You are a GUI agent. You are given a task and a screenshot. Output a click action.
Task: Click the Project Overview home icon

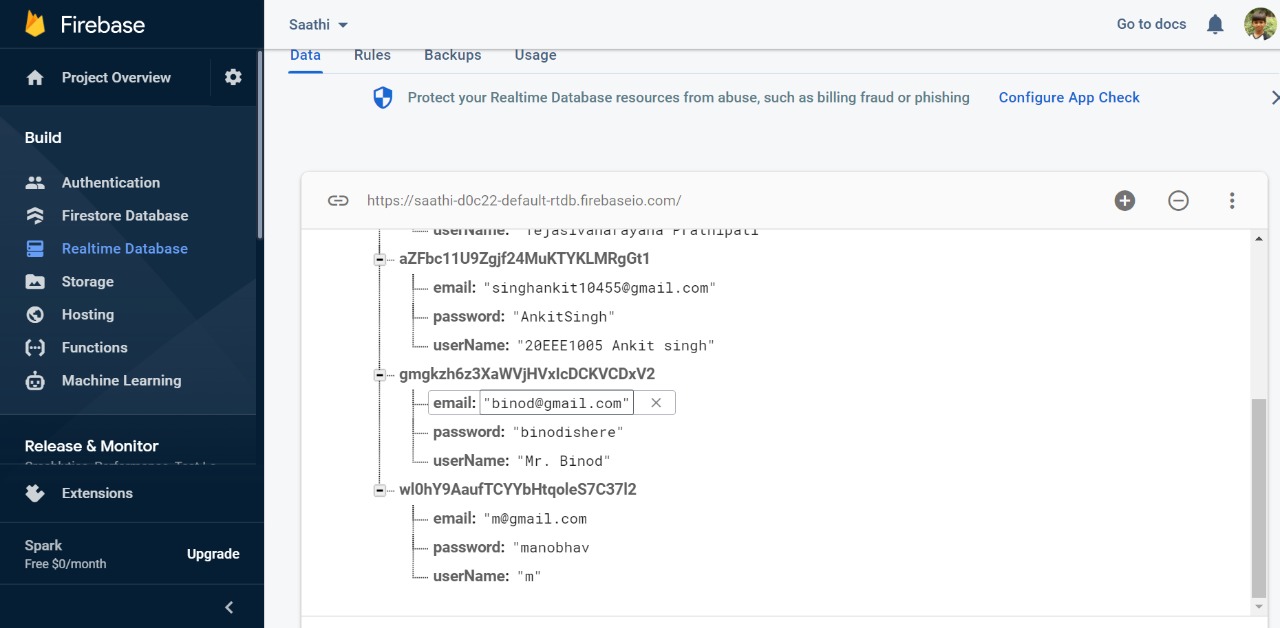35,77
